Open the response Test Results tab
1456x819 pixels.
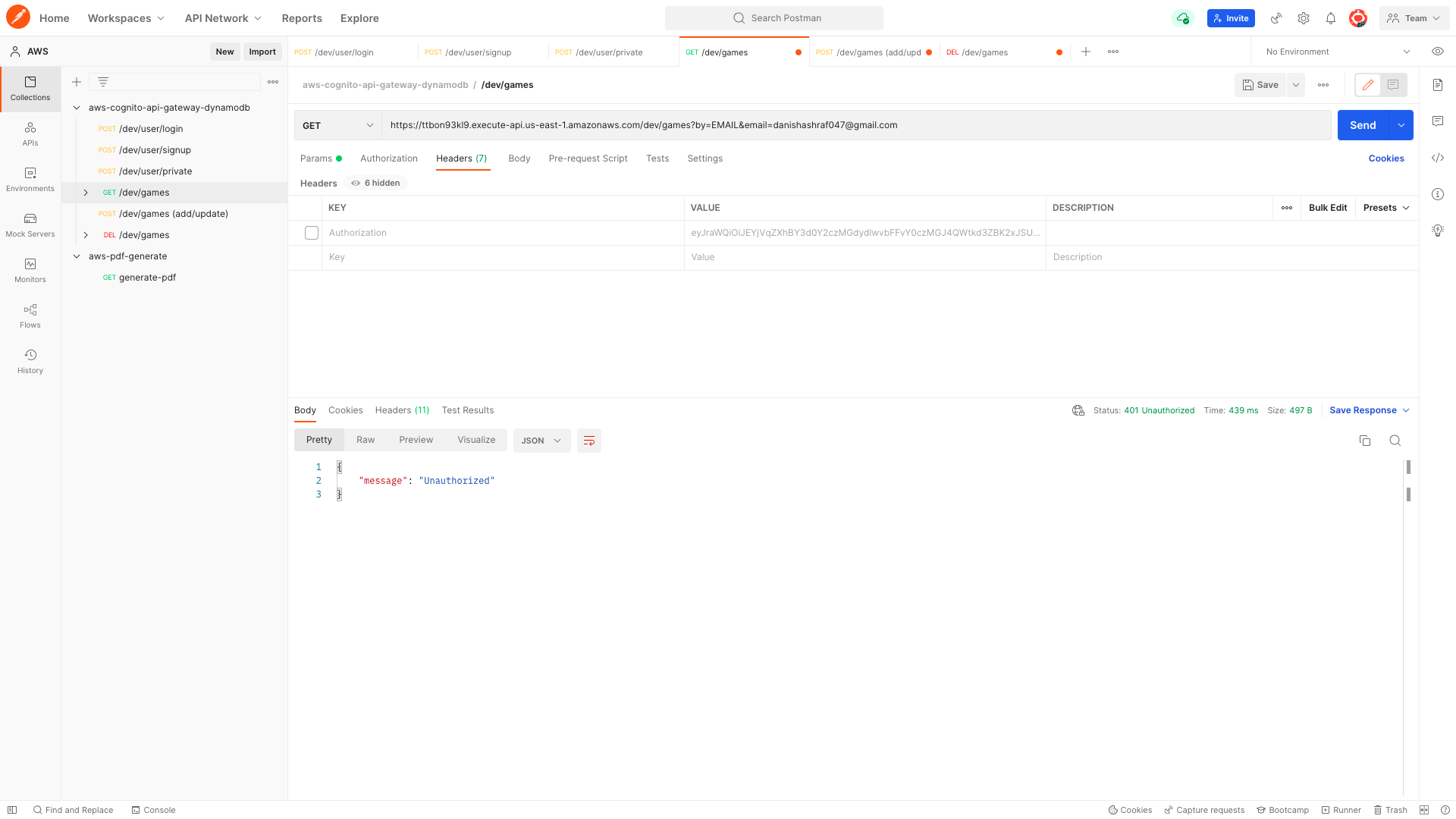(x=467, y=410)
